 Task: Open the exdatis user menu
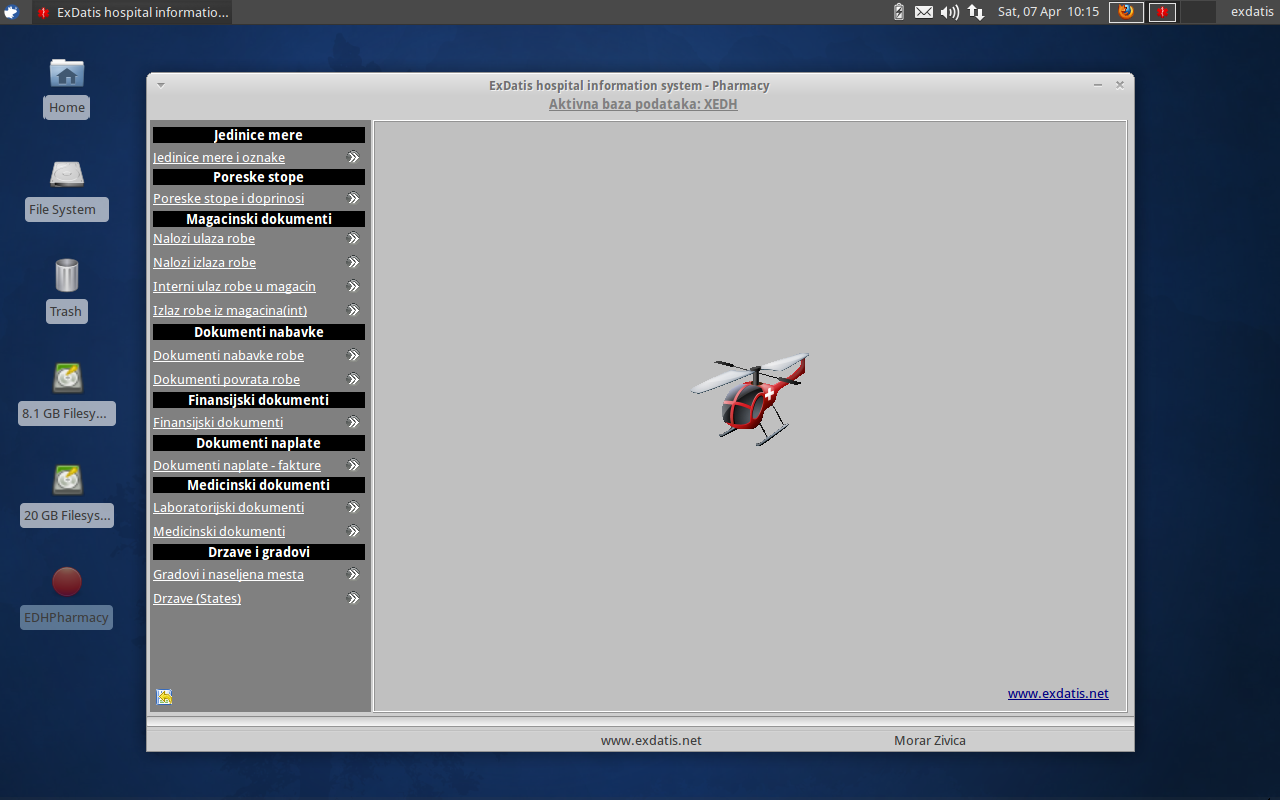tap(1252, 12)
